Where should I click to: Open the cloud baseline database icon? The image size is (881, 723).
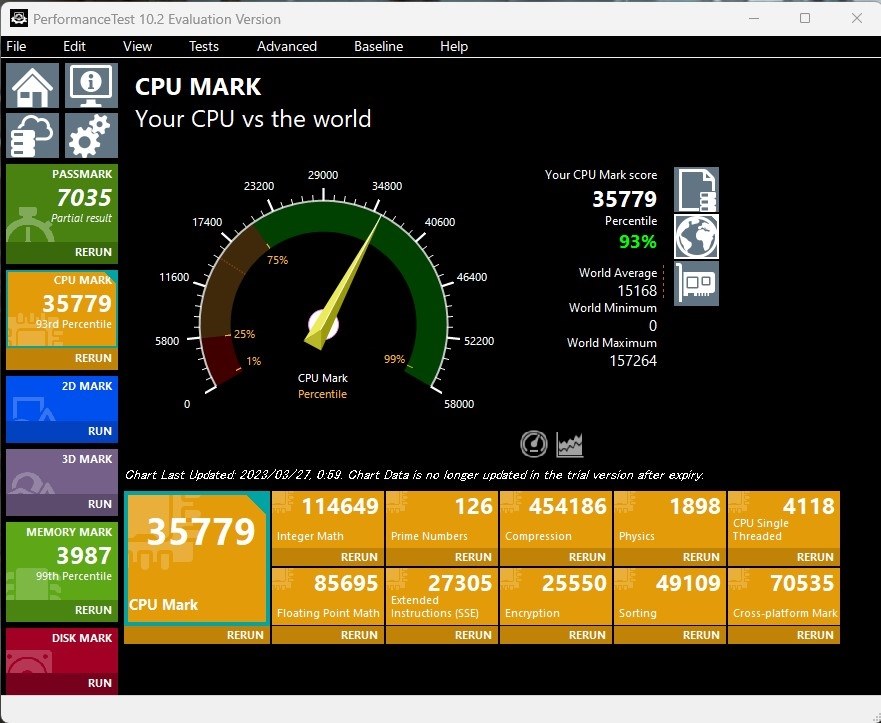coord(33,135)
